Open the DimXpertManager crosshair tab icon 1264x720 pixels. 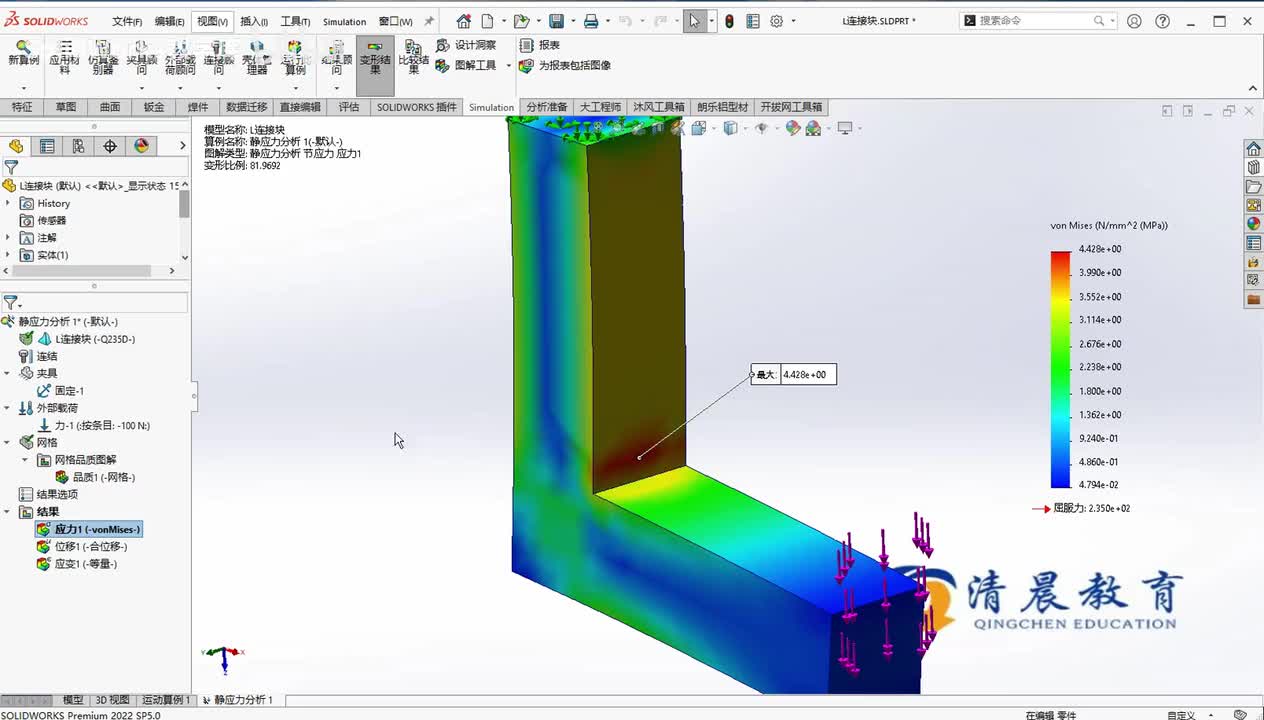click(110, 146)
